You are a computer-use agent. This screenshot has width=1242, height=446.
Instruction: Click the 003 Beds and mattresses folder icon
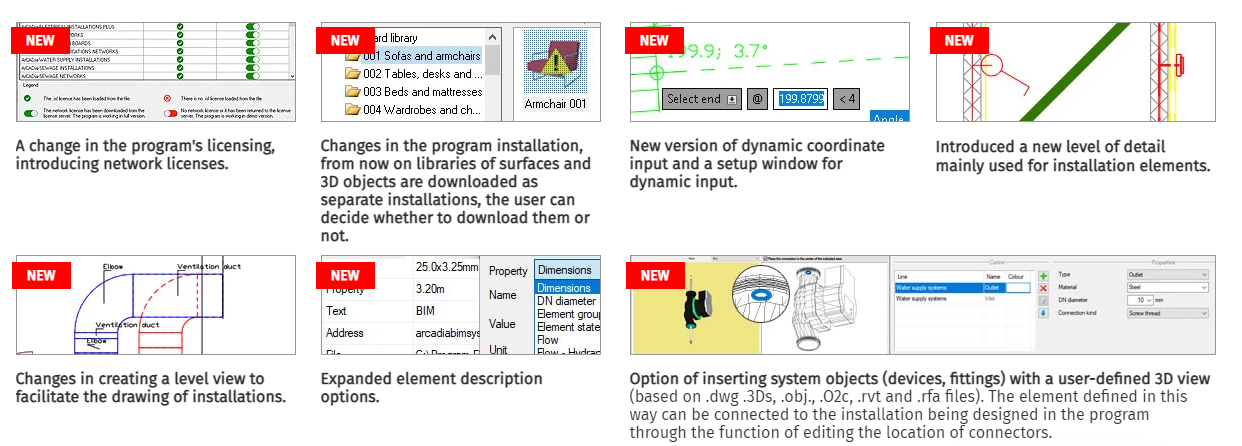(x=352, y=92)
